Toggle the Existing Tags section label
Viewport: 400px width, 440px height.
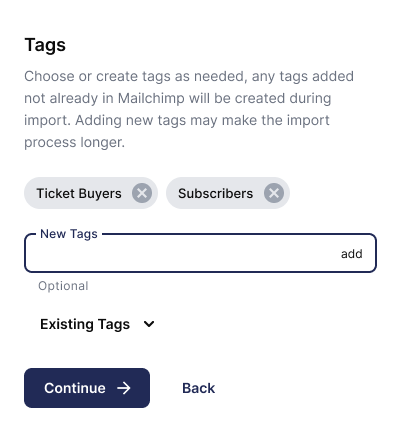85,324
